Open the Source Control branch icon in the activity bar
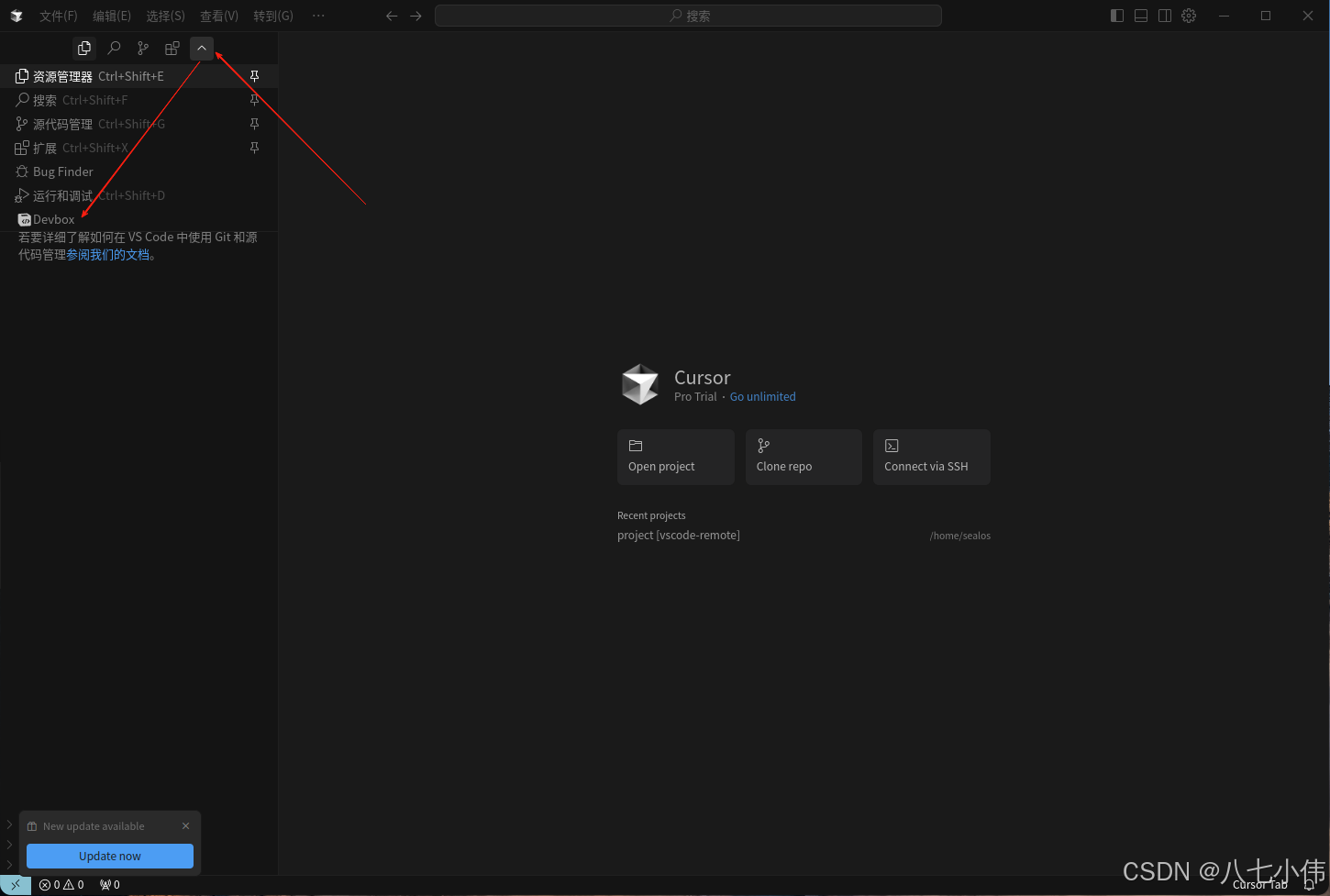The width and height of the screenshot is (1330, 896). tap(143, 48)
